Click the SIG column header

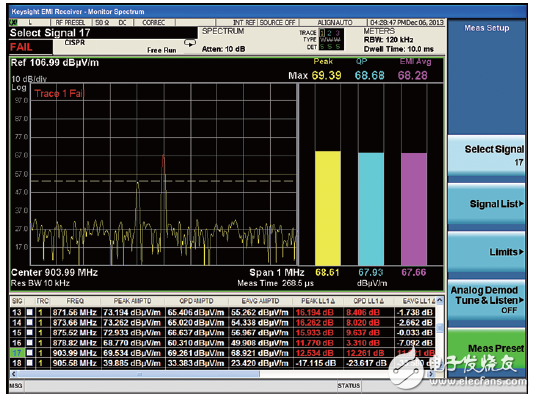[17, 301]
